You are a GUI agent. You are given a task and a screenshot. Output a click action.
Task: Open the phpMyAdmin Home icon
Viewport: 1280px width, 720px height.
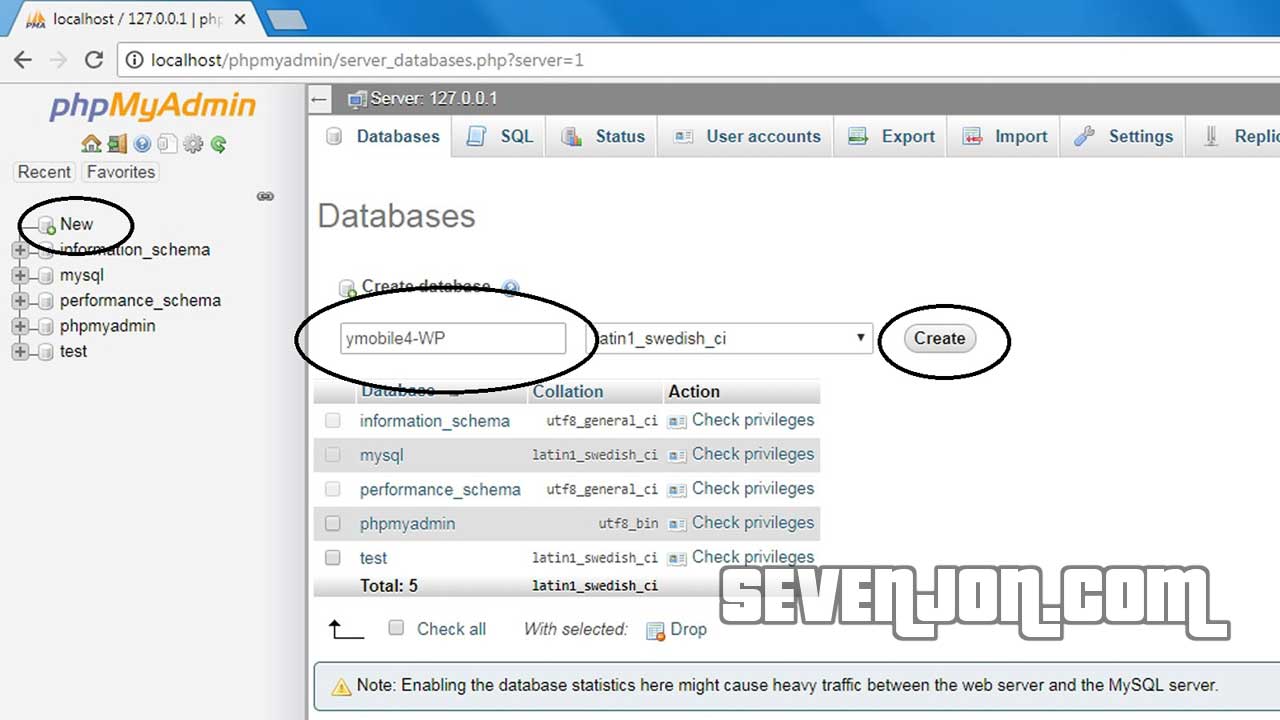[91, 144]
